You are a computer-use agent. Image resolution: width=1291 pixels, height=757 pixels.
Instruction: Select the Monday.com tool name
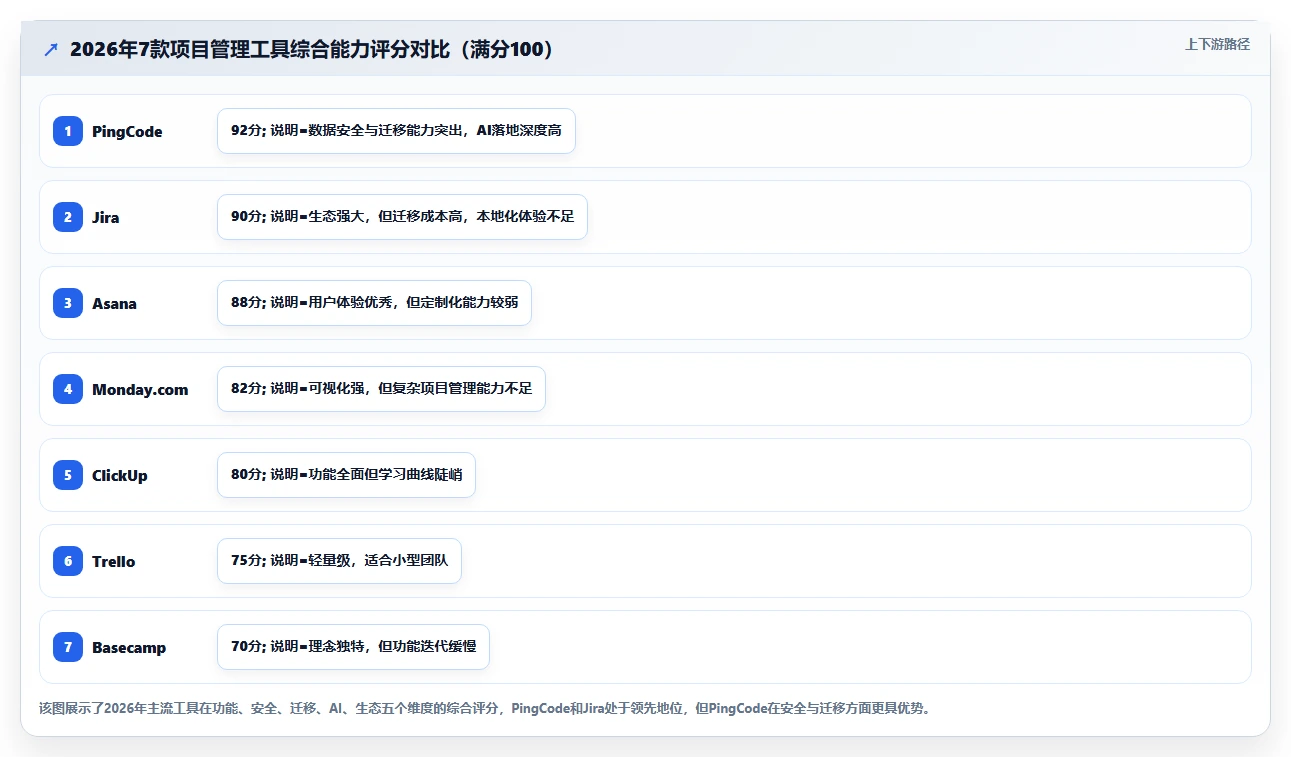(x=140, y=390)
